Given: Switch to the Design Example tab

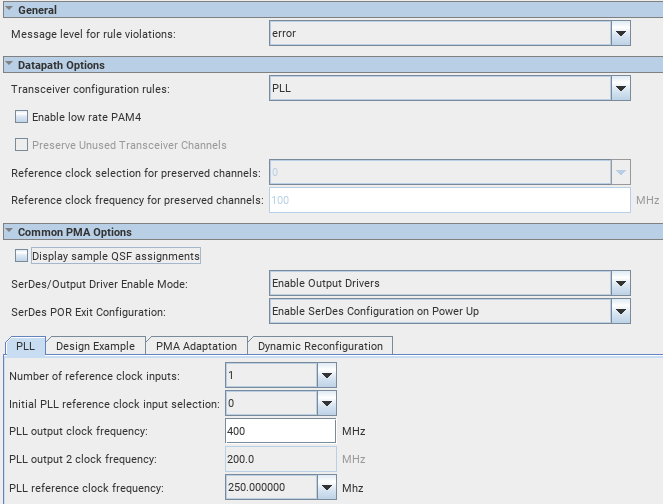Looking at the screenshot, I should 95,346.
